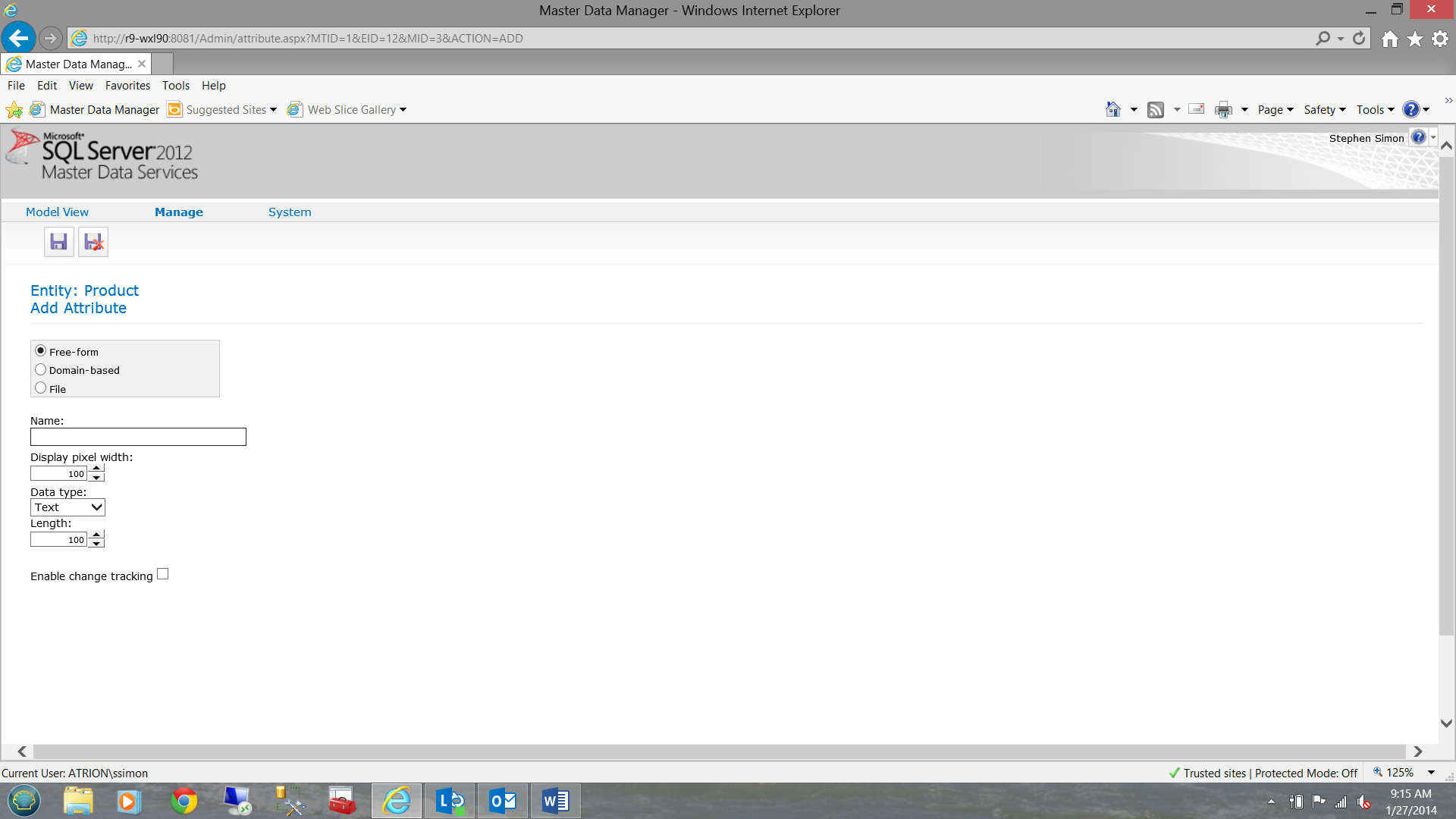
Task: Select the Domain-based radio button
Action: point(41,369)
